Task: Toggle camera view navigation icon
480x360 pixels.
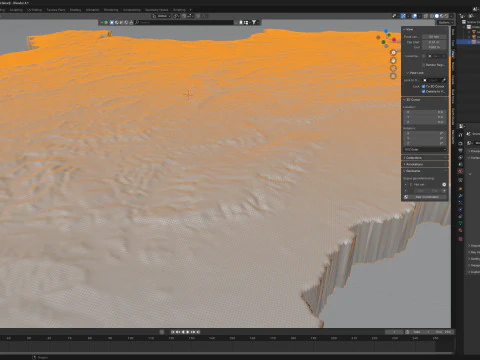Action: 393,68
